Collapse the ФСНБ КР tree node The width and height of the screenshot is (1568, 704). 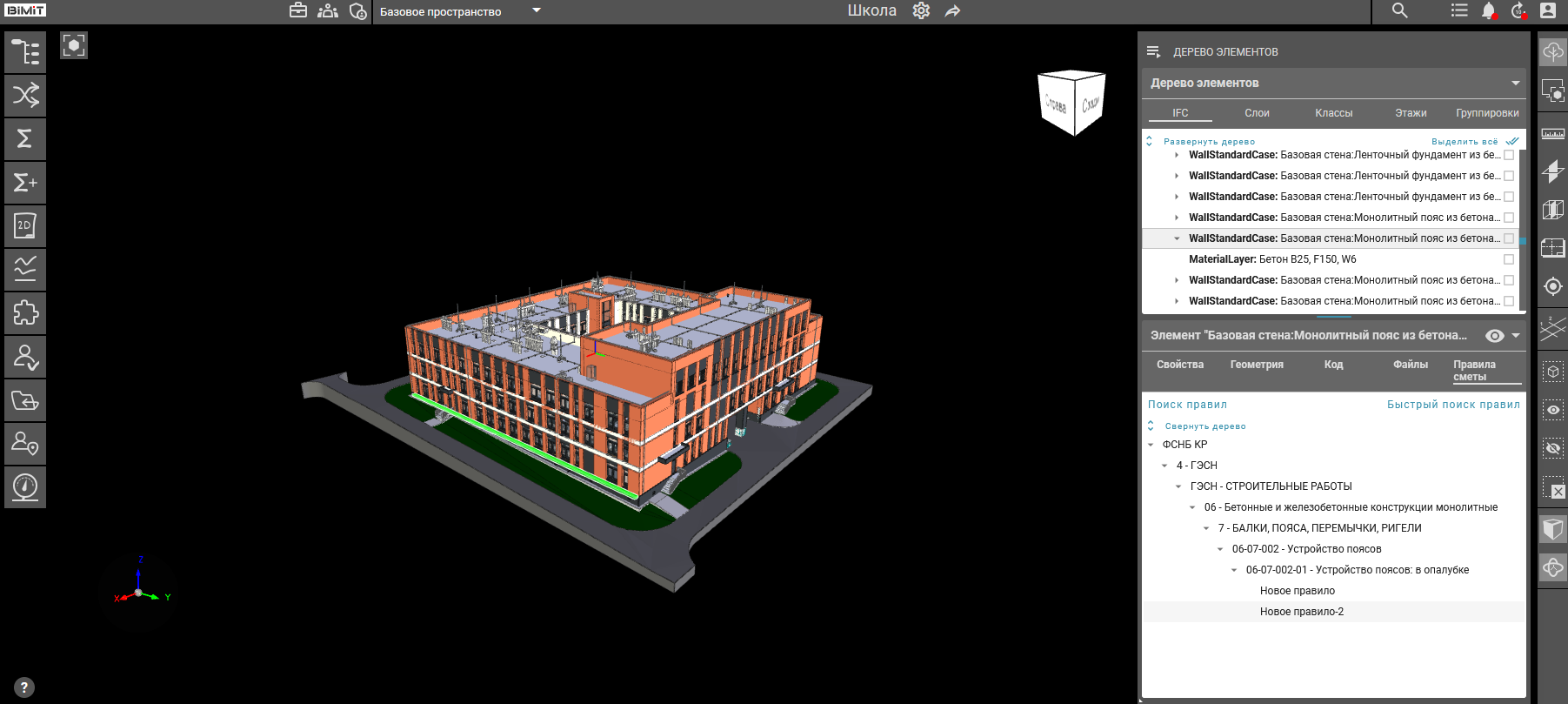point(1151,445)
